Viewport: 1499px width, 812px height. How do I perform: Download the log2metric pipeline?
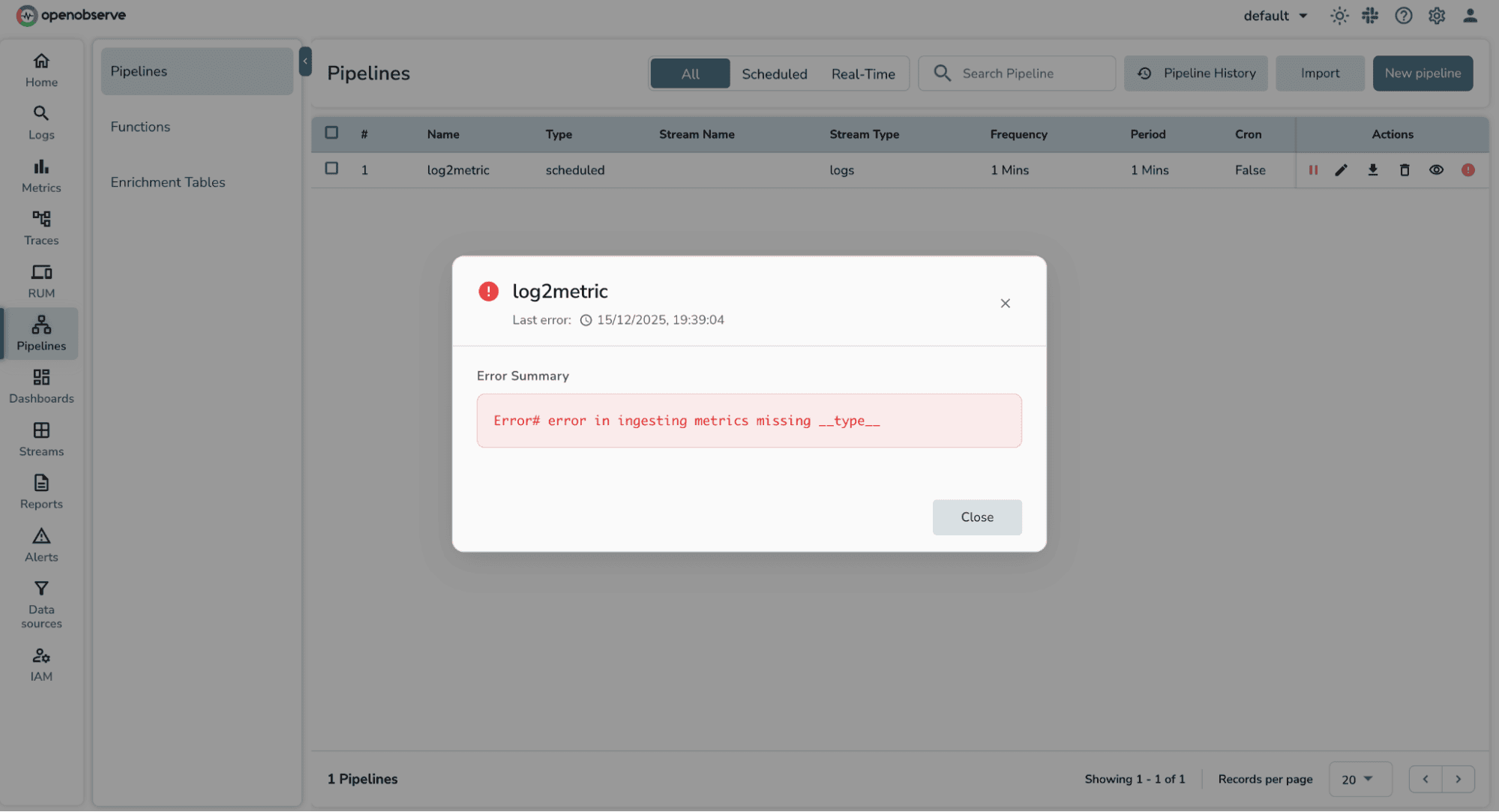[x=1373, y=170]
